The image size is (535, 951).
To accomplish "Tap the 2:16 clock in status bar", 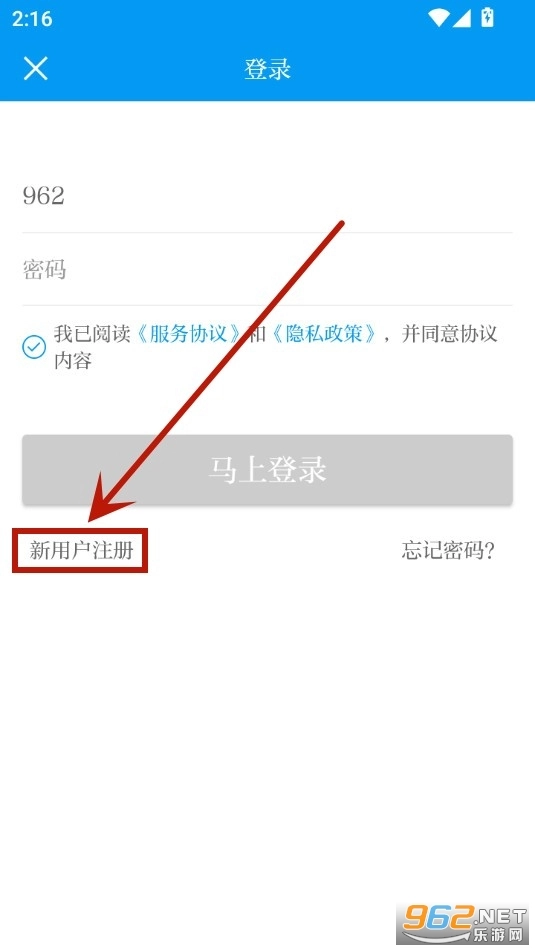I will click(32, 19).
